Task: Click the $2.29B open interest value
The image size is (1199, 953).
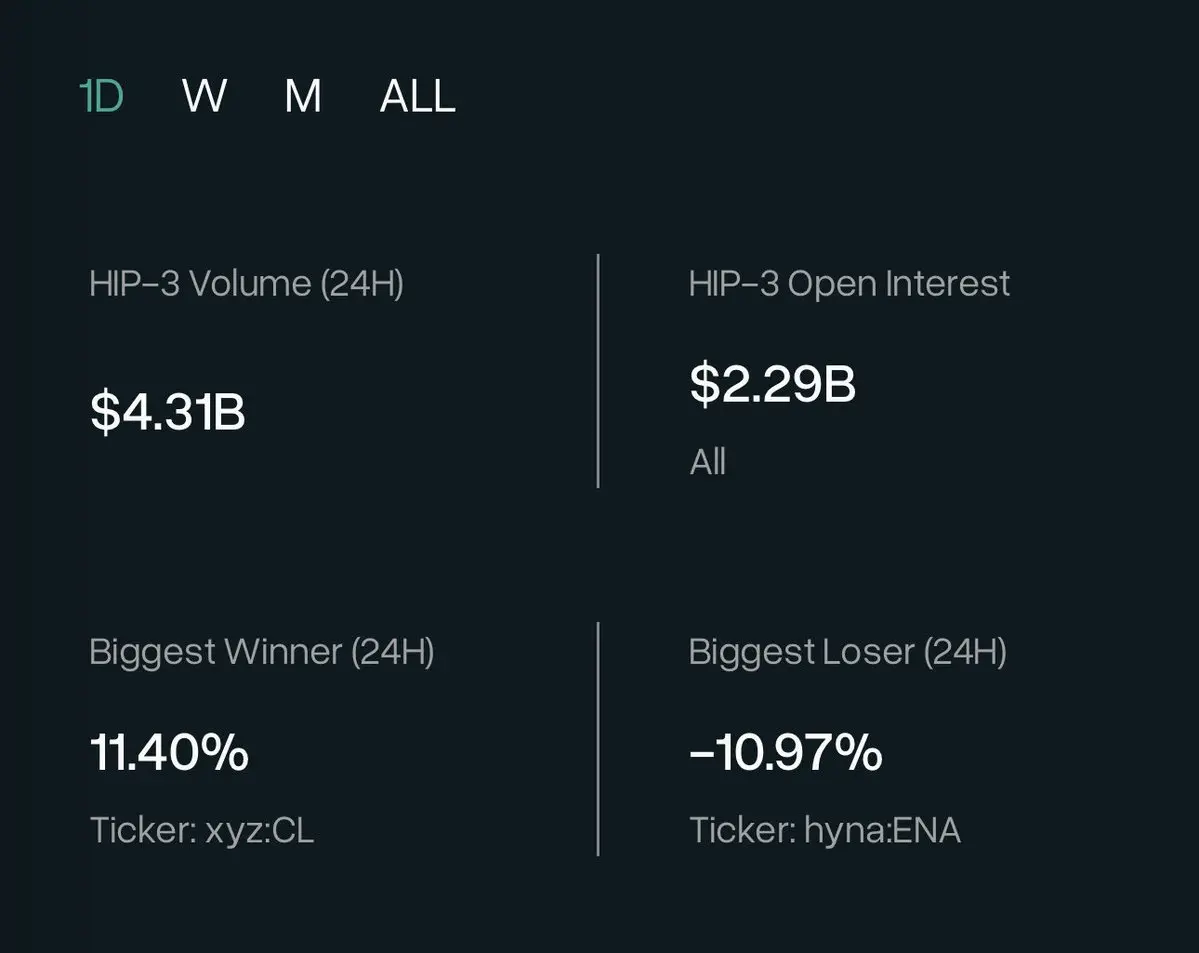Action: (x=772, y=384)
